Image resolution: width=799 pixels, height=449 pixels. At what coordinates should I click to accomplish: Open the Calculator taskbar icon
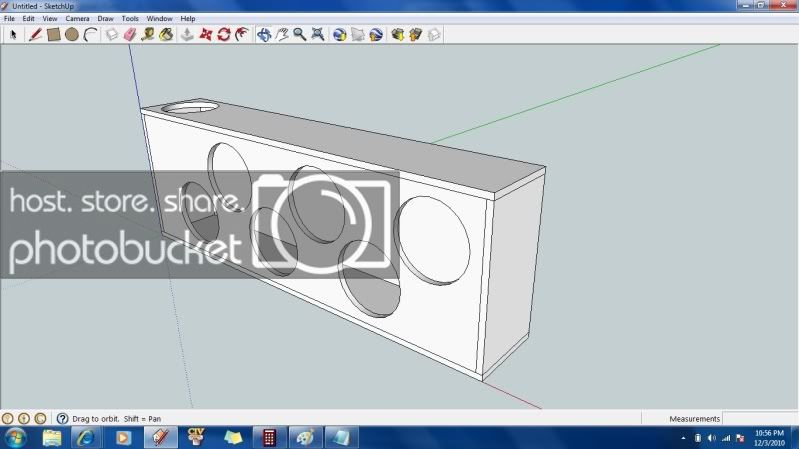[269, 437]
